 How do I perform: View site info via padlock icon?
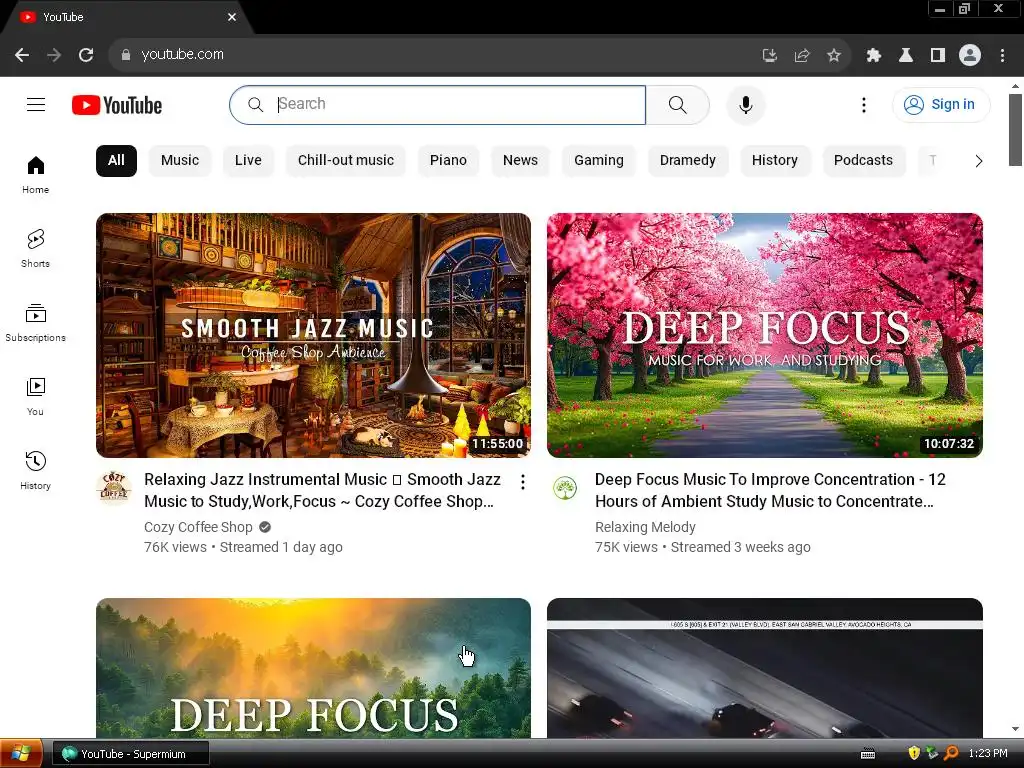click(126, 55)
